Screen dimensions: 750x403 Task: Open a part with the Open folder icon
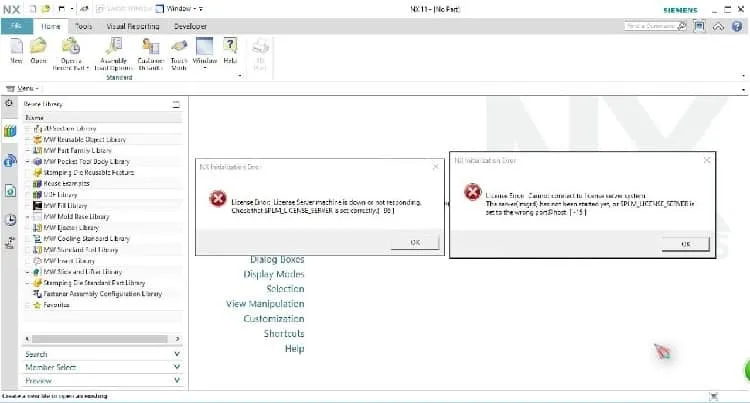point(38,51)
